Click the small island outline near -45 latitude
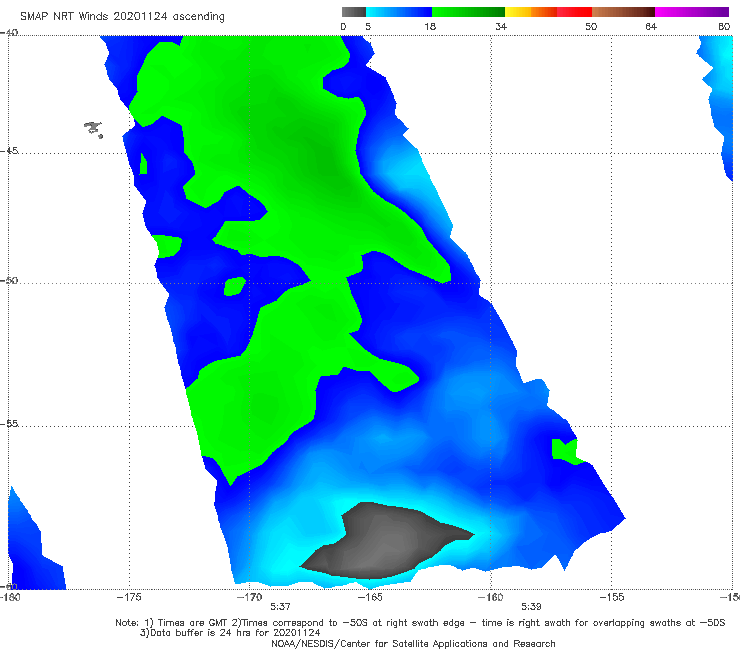Viewport: 740px width, 650px height. click(93, 129)
